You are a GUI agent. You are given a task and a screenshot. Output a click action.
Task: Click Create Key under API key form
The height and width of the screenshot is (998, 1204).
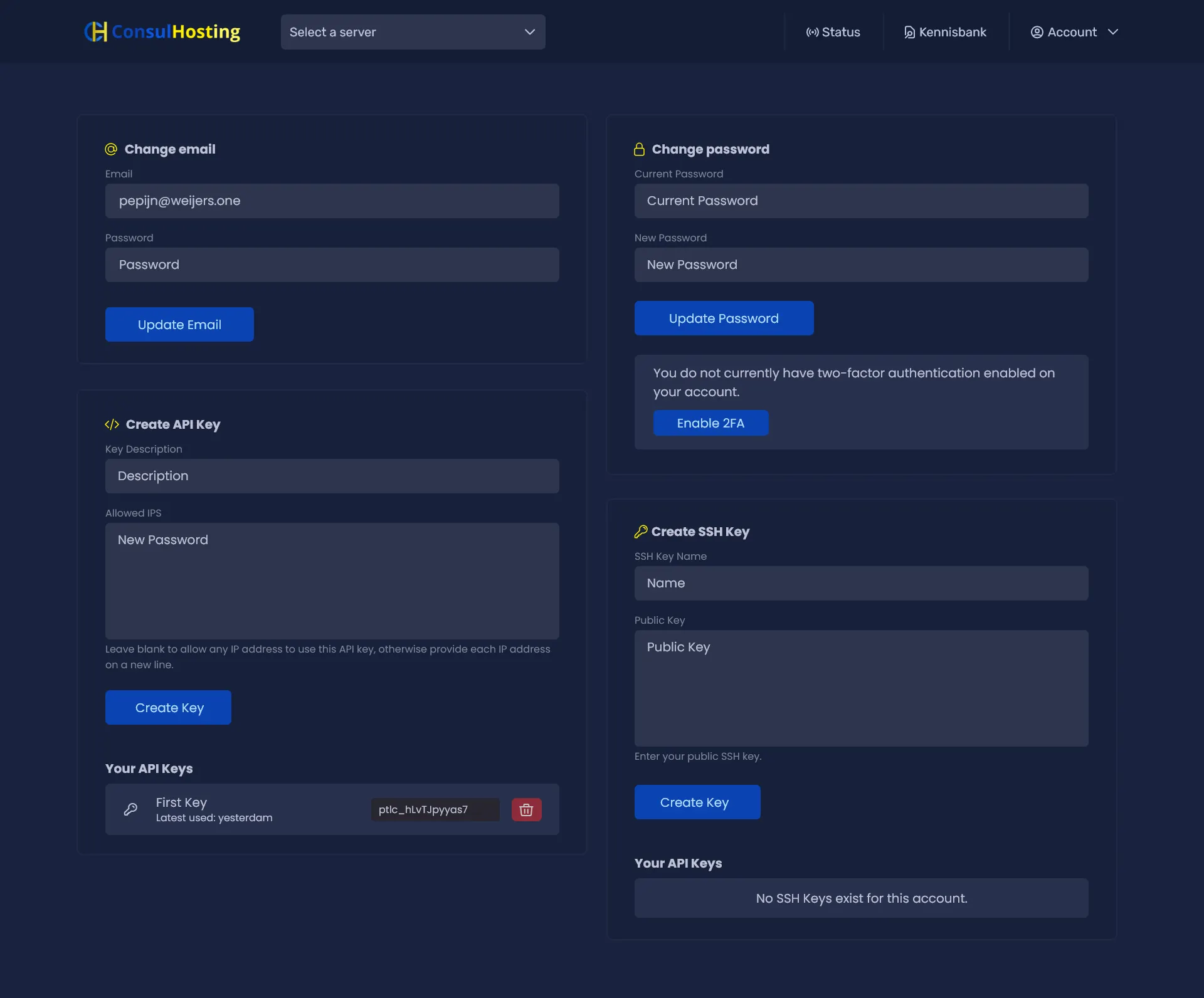click(168, 708)
